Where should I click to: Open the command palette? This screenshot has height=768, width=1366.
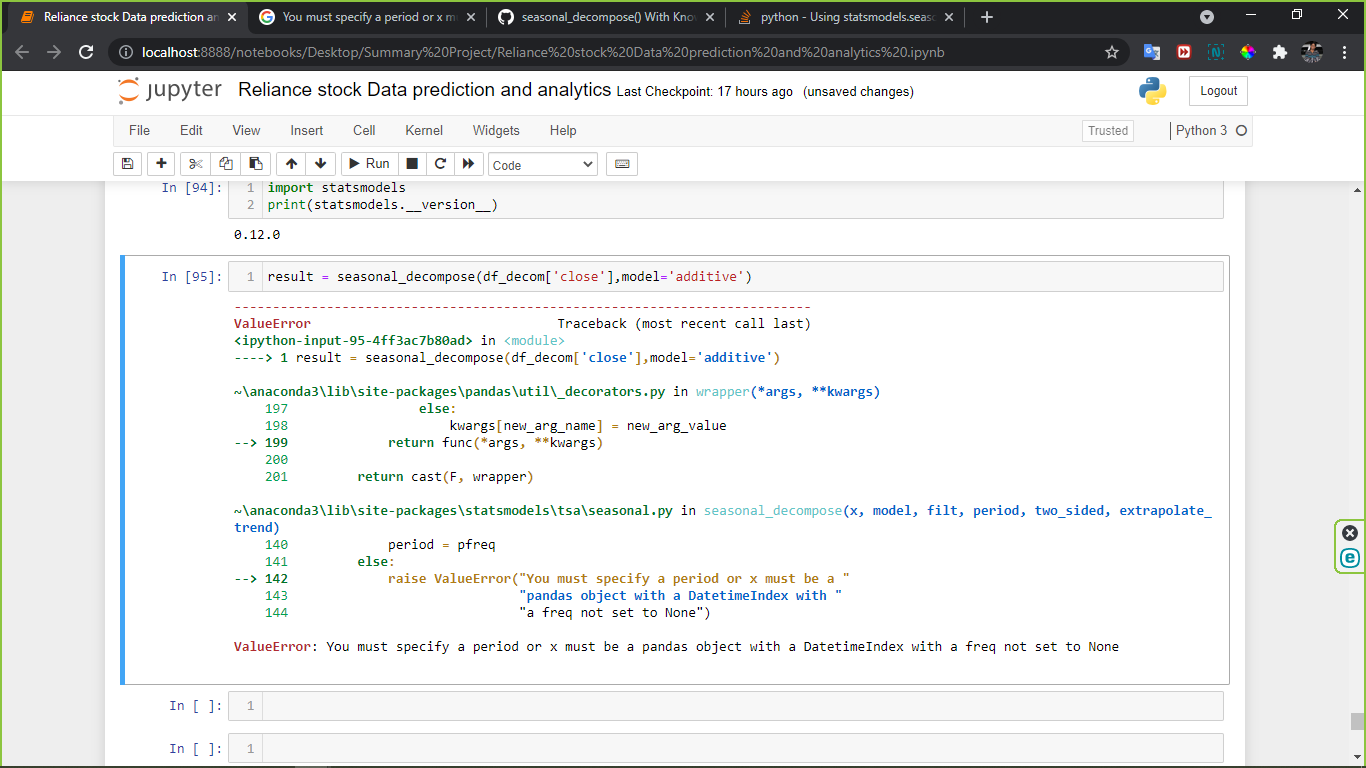pyautogui.click(x=621, y=163)
